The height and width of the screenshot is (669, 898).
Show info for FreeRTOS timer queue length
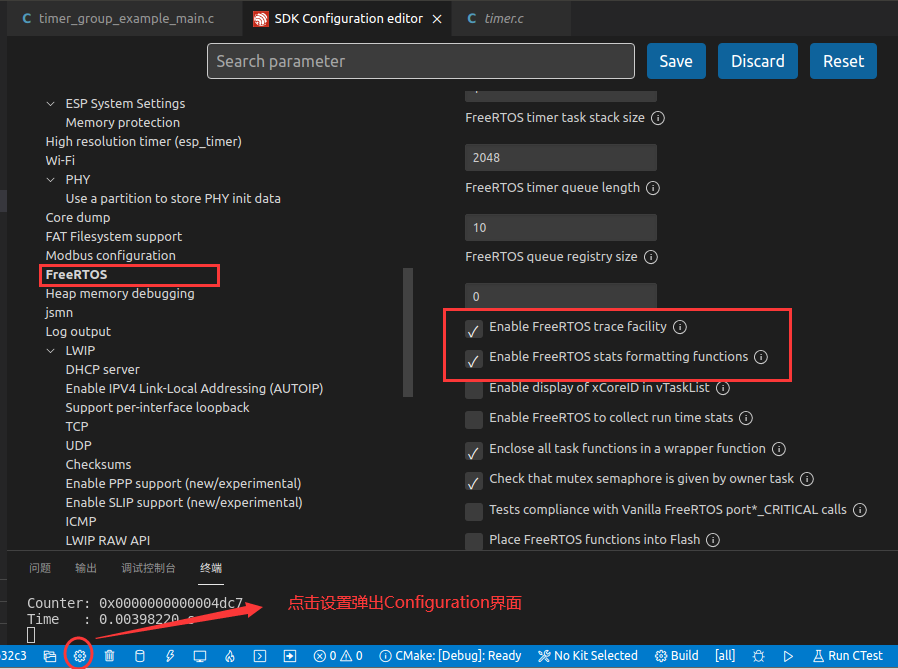[x=653, y=188]
